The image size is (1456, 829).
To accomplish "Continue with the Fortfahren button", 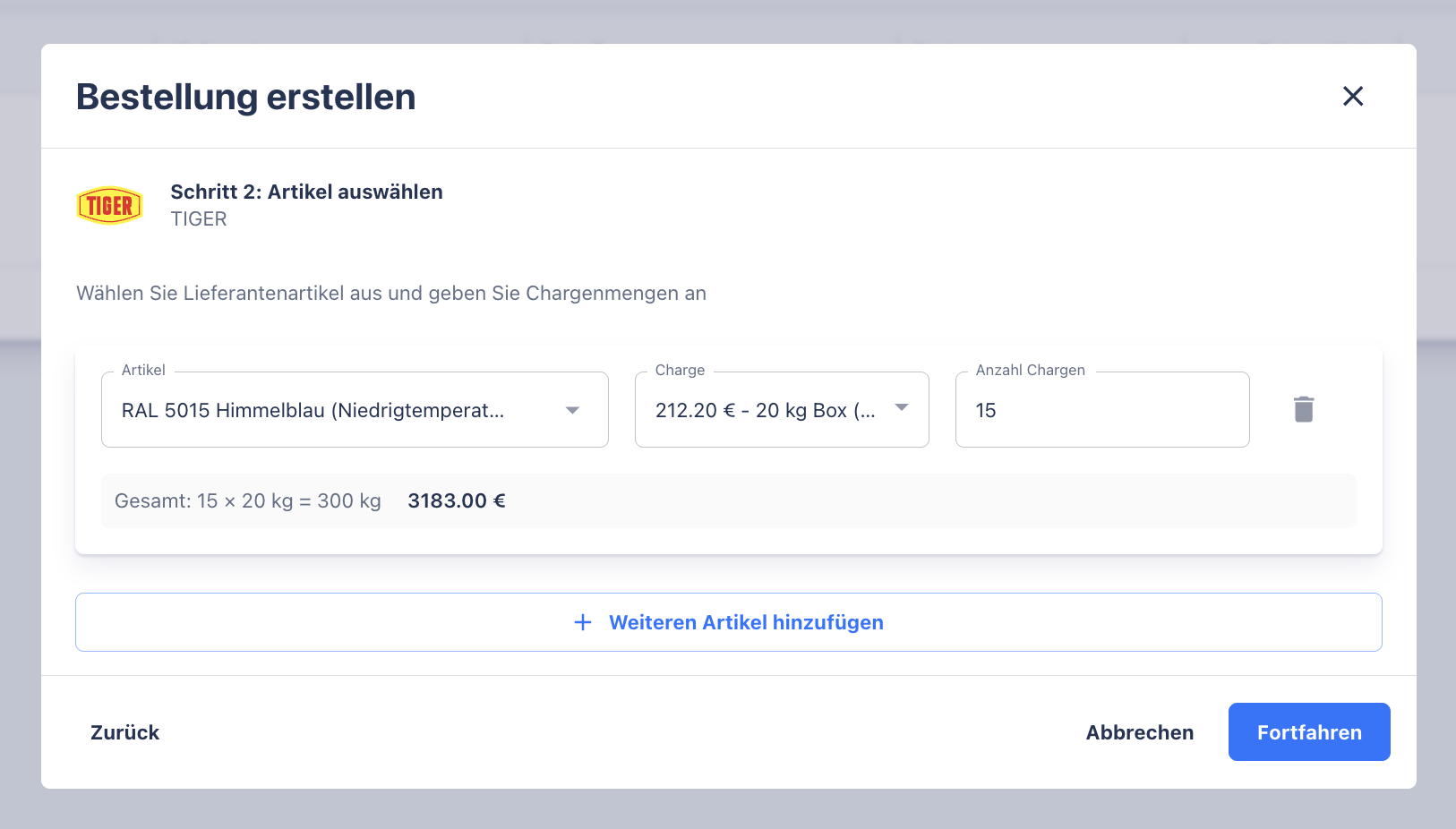I will pos(1308,732).
